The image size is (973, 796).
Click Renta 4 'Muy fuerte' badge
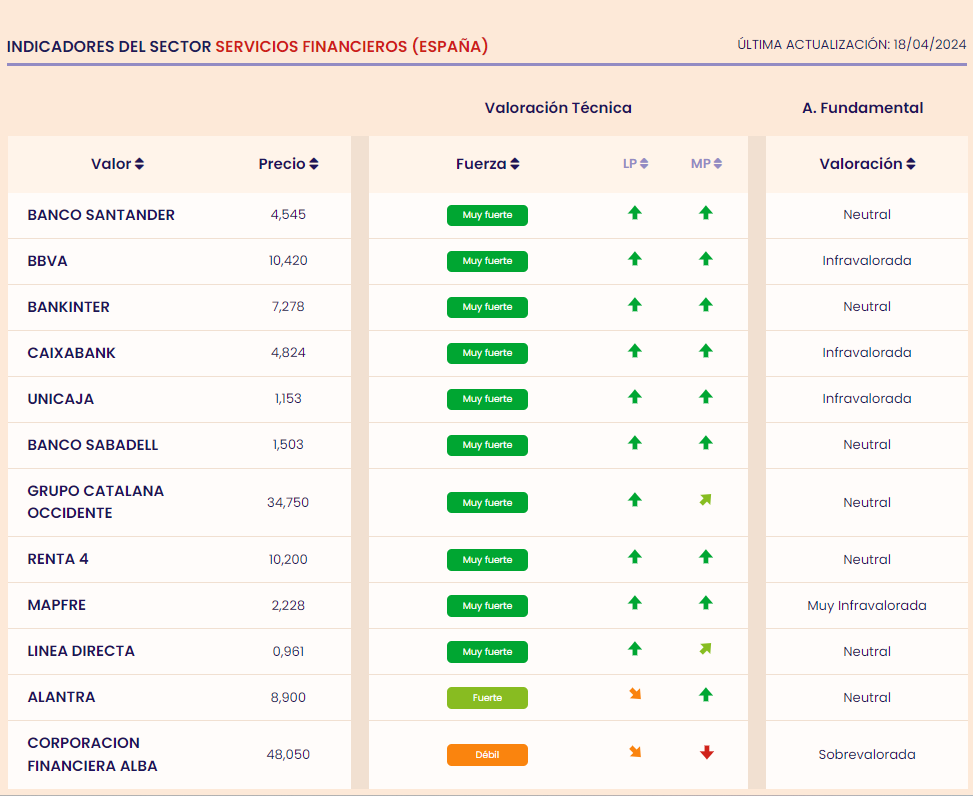[x=487, y=560]
